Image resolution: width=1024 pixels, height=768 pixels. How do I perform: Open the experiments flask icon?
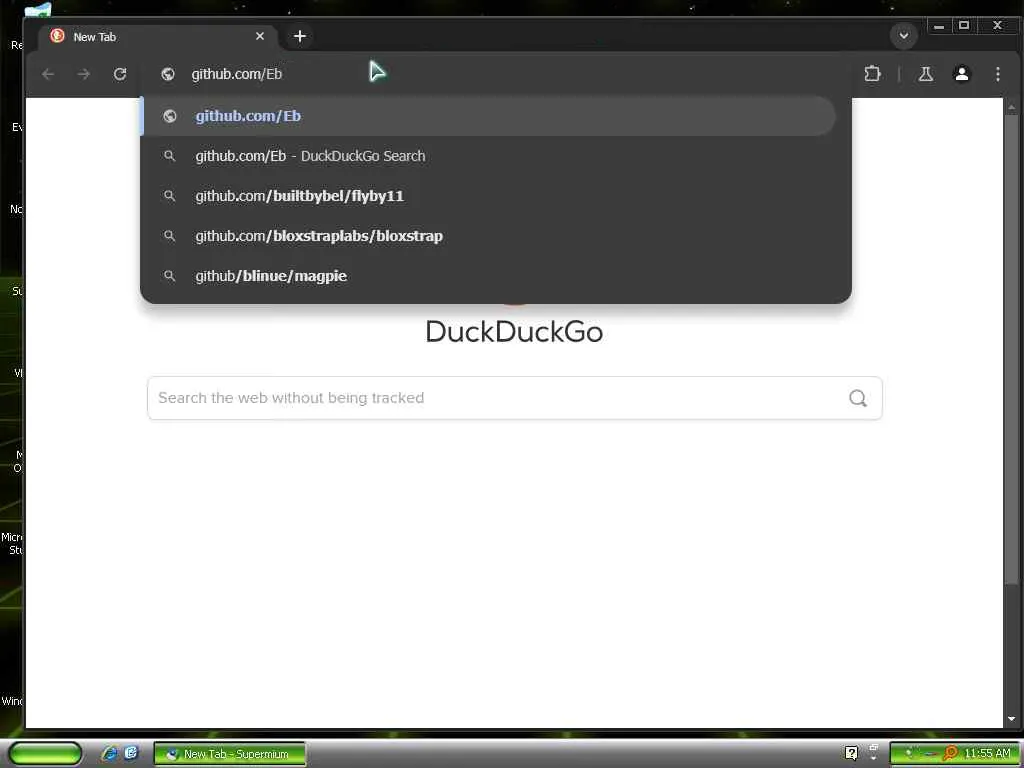coord(925,74)
